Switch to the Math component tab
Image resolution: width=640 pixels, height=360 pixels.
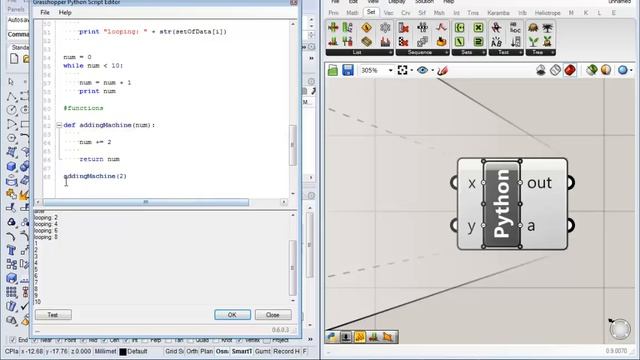coord(352,13)
